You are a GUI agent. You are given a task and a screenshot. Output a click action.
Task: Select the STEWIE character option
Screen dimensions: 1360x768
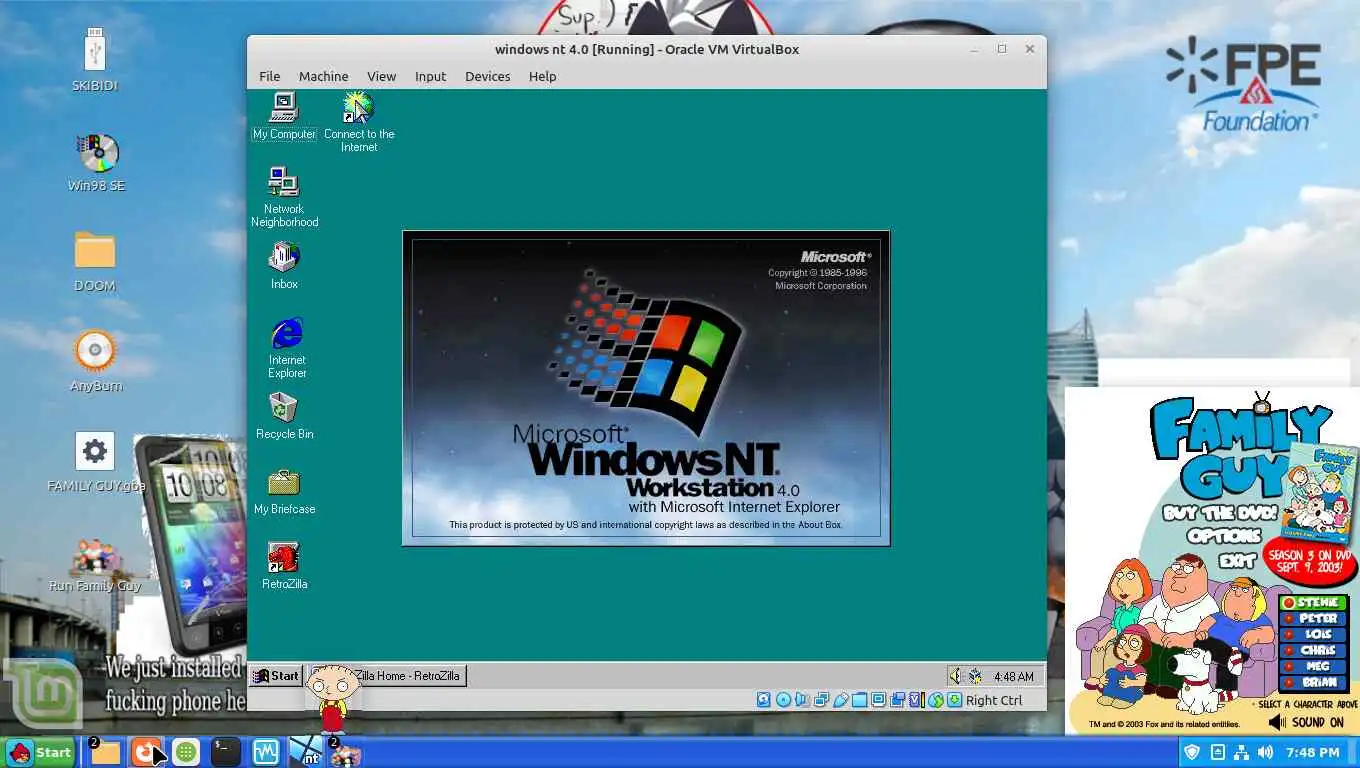(1314, 603)
